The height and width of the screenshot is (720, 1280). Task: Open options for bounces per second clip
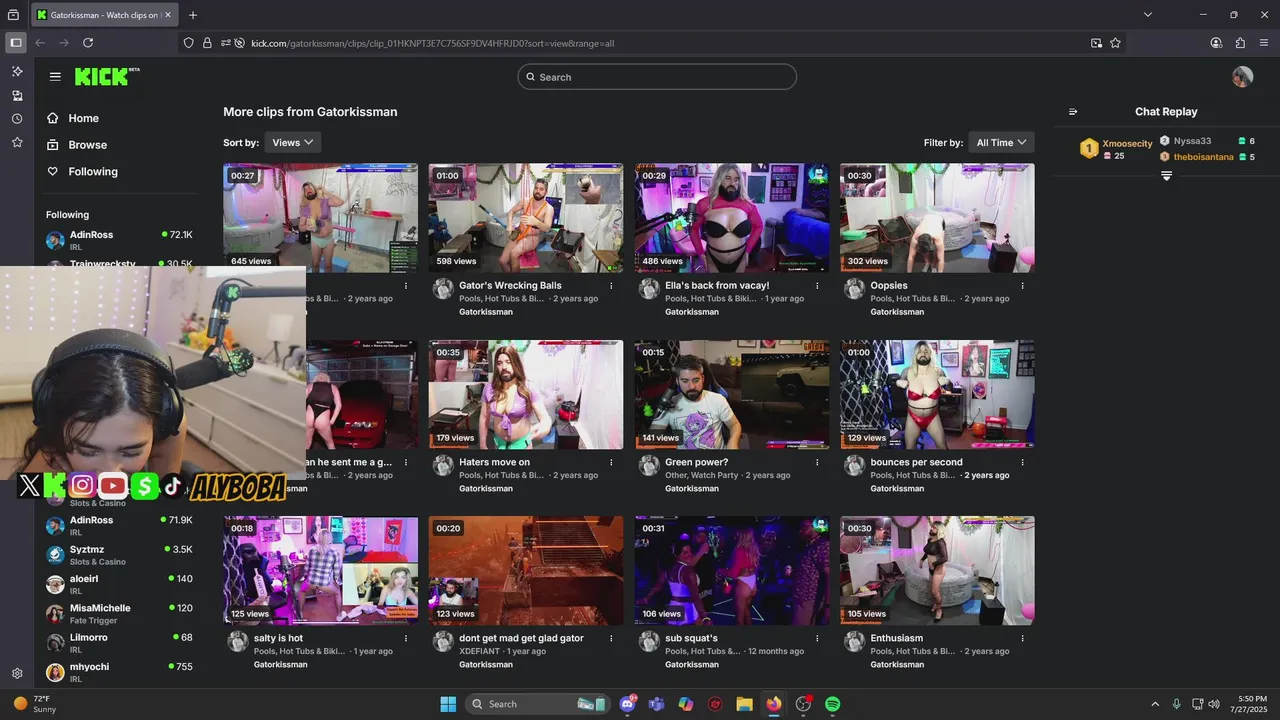[1022, 462]
